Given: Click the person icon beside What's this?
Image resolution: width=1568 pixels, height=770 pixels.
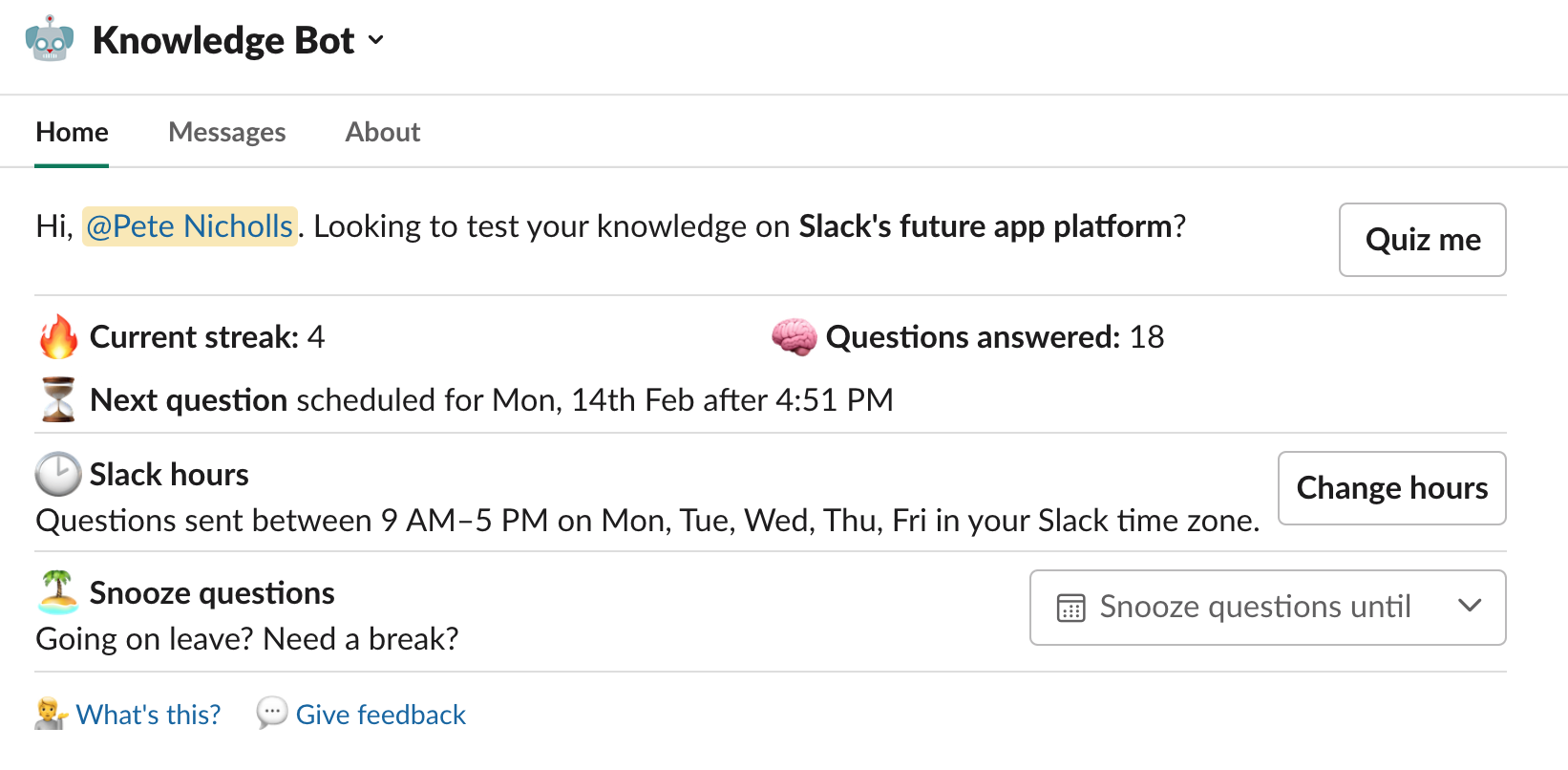Looking at the screenshot, I should coord(51,714).
